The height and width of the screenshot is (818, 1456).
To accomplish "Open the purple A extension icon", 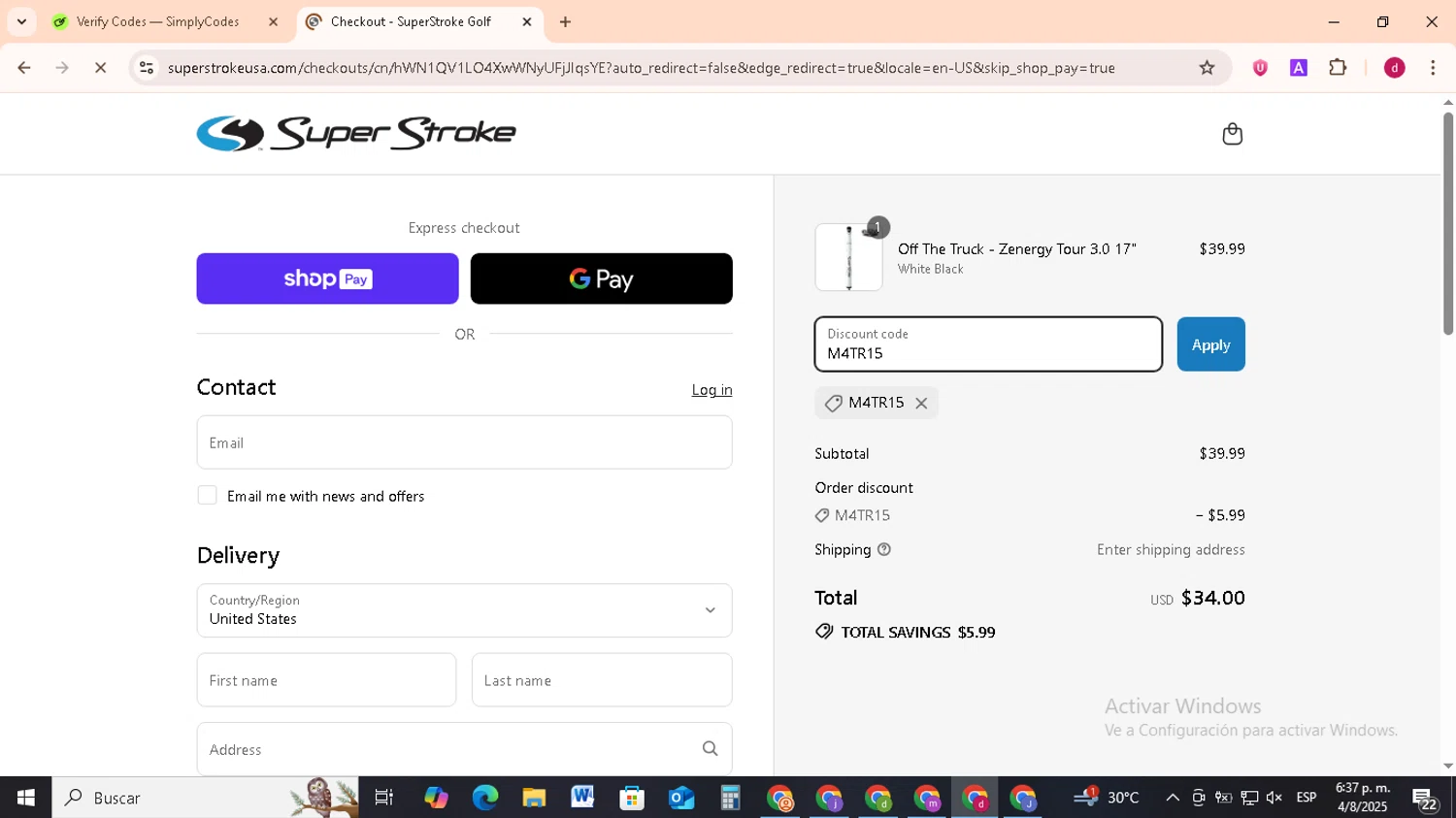I will [1298, 68].
